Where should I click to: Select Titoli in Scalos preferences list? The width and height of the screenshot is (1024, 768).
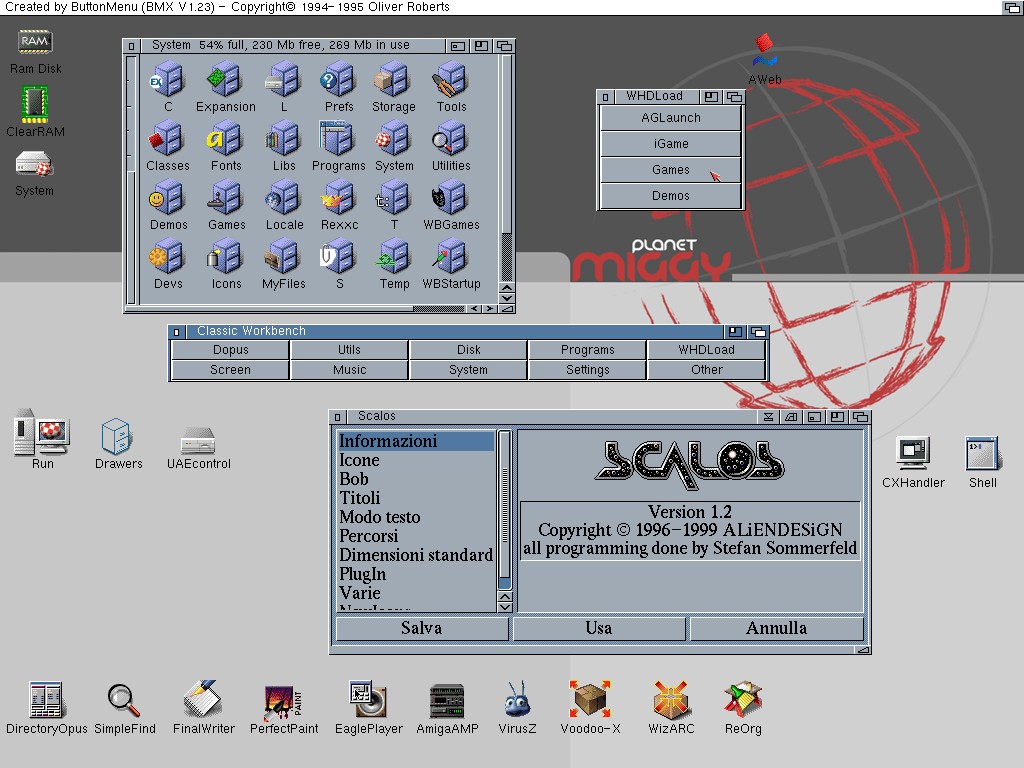point(416,498)
